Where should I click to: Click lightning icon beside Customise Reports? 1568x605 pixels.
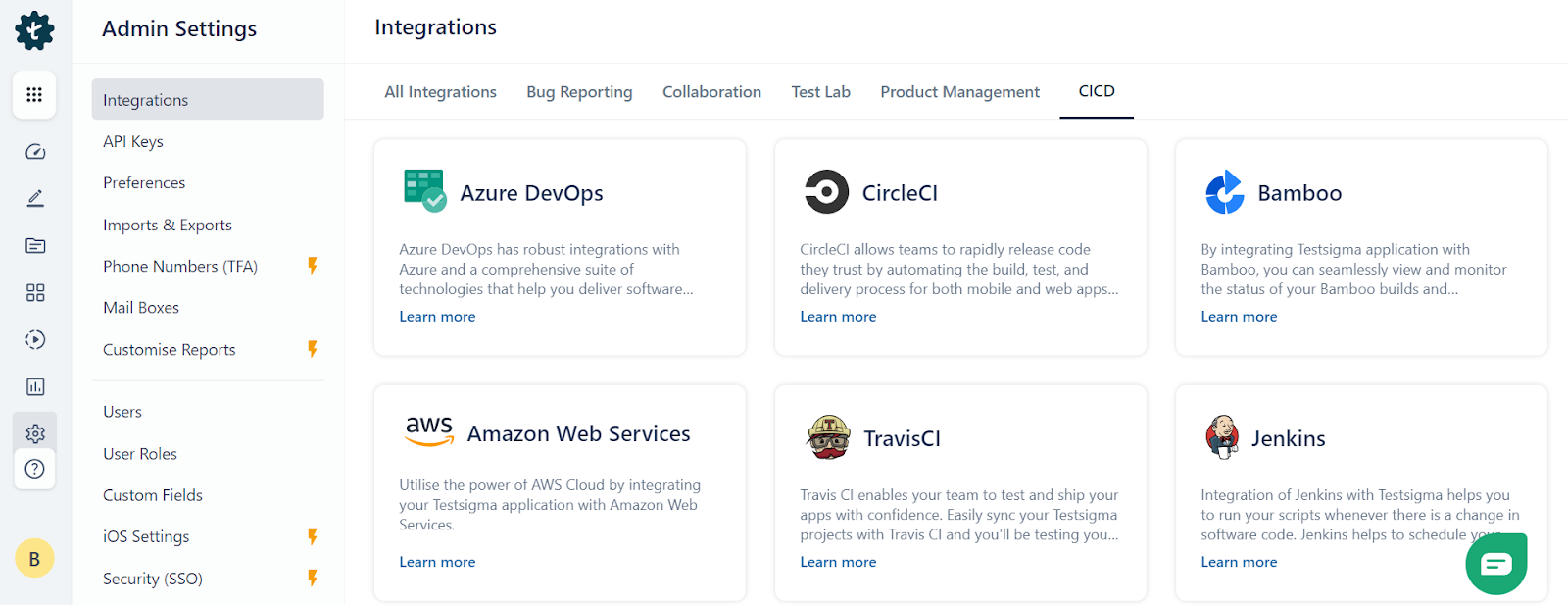click(x=313, y=349)
